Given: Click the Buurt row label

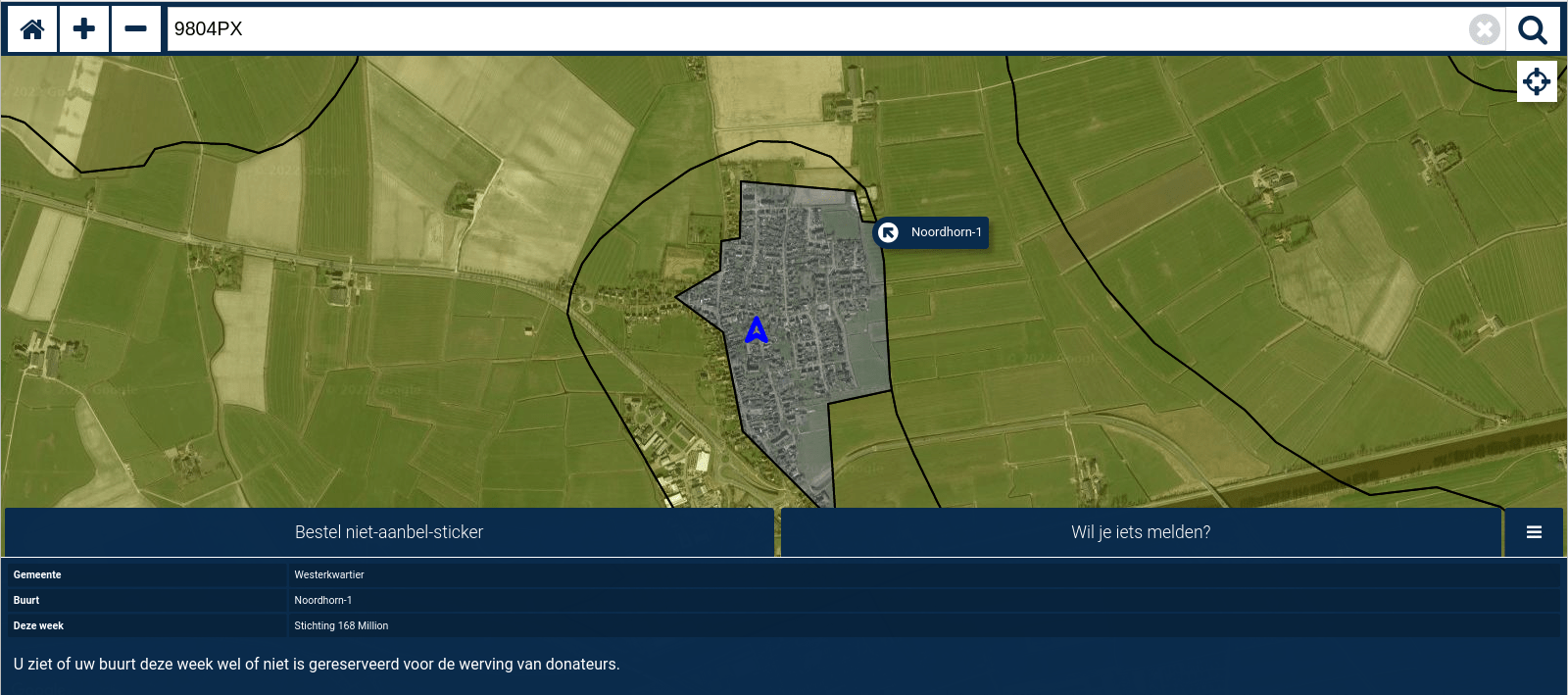Looking at the screenshot, I should (26, 601).
